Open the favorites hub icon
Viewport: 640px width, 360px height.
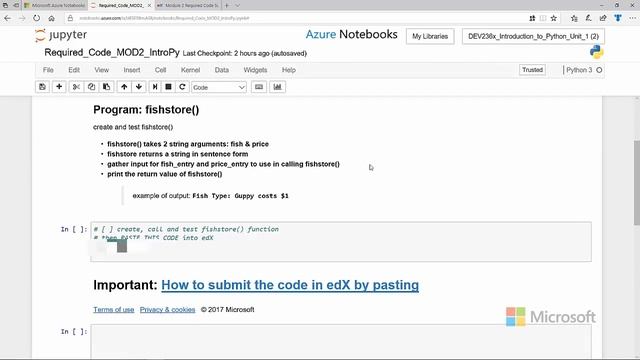pos(574,18)
